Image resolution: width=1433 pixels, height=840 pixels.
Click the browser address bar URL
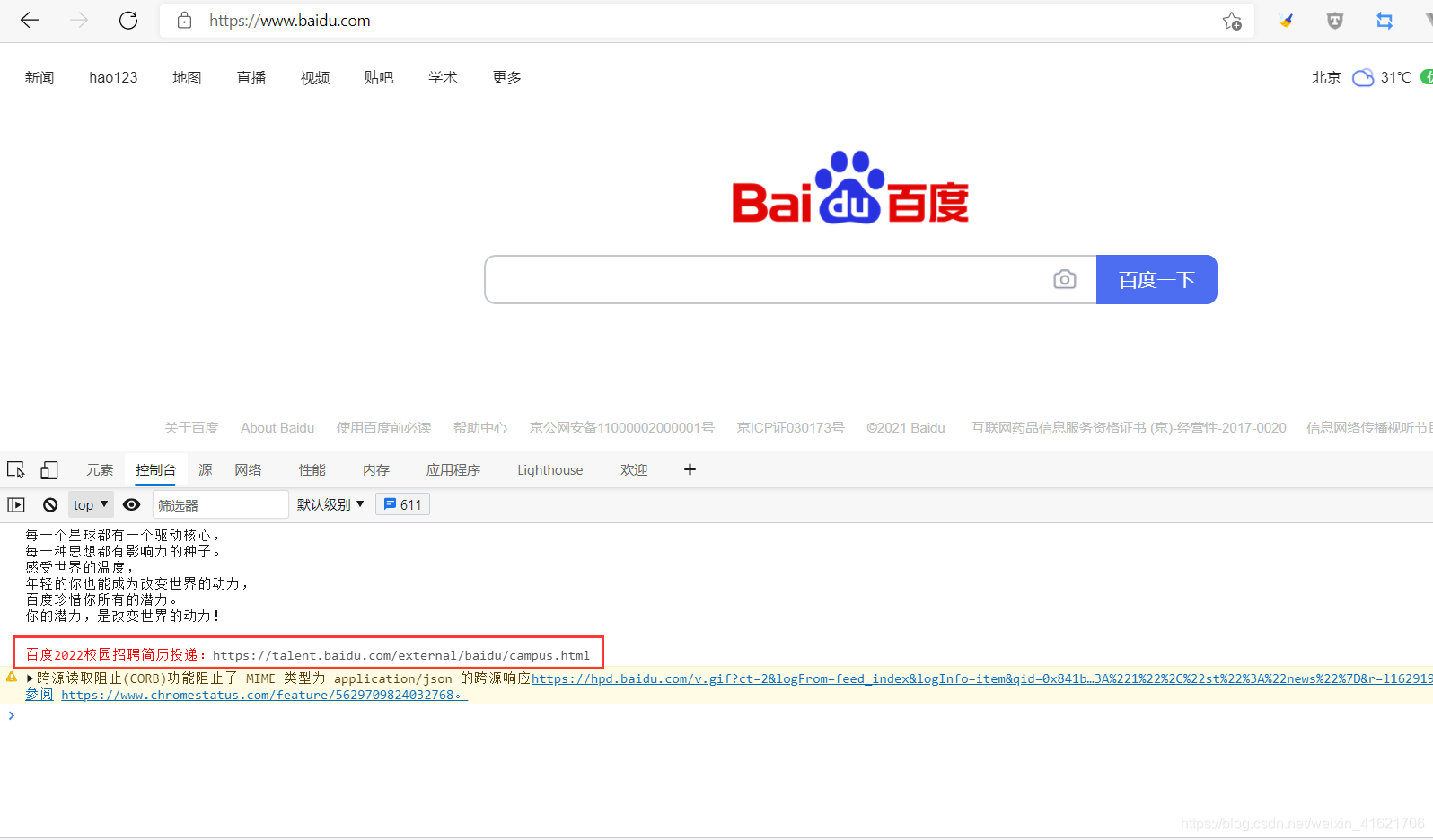[290, 21]
